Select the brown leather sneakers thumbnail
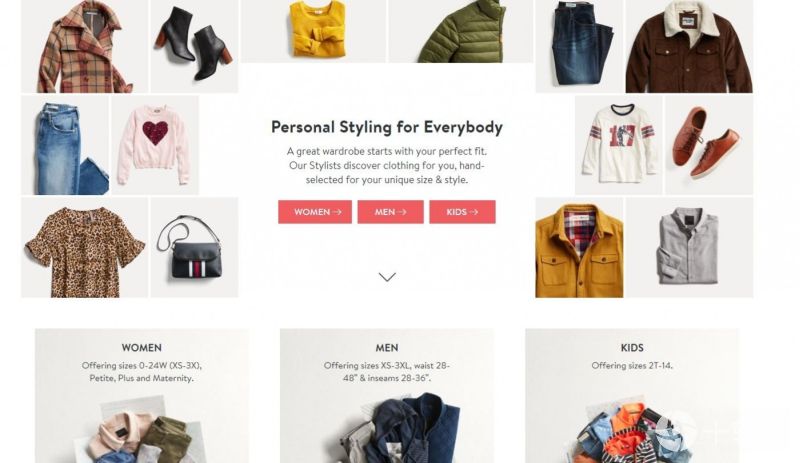Image resolution: width=800 pixels, height=463 pixels. (x=709, y=145)
